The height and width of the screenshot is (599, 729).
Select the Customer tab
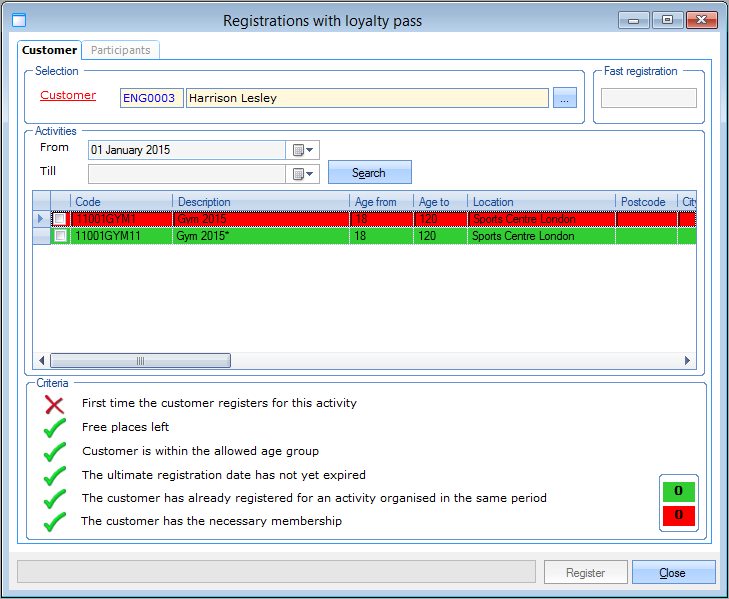(x=50, y=50)
